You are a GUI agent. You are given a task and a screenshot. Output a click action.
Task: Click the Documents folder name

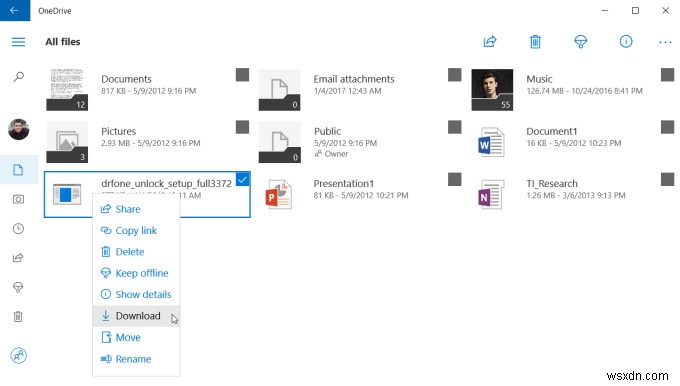[126, 79]
